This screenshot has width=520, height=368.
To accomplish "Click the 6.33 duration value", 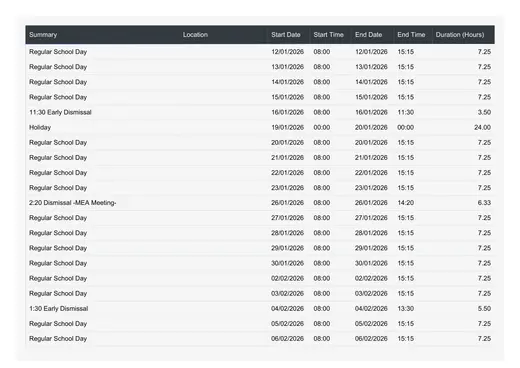I will [x=484, y=203].
